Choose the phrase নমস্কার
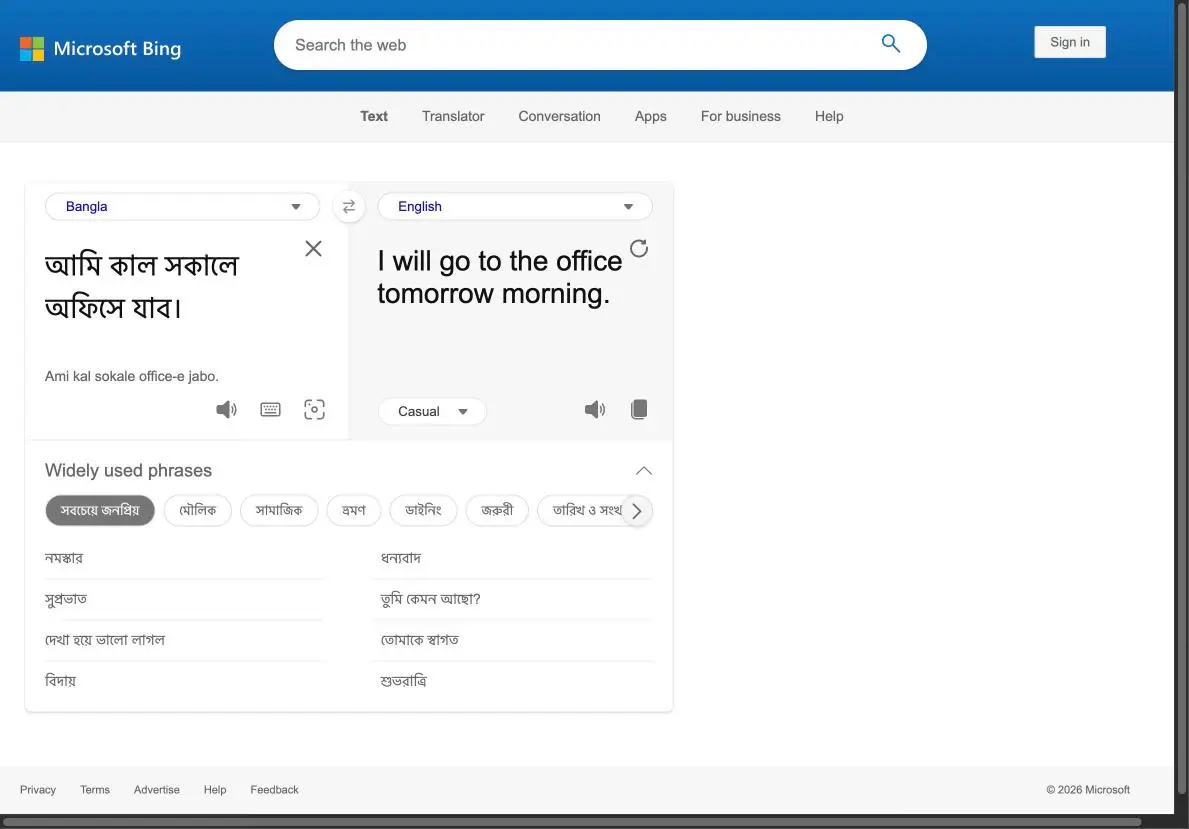Image resolution: width=1189 pixels, height=829 pixels. 64,558
